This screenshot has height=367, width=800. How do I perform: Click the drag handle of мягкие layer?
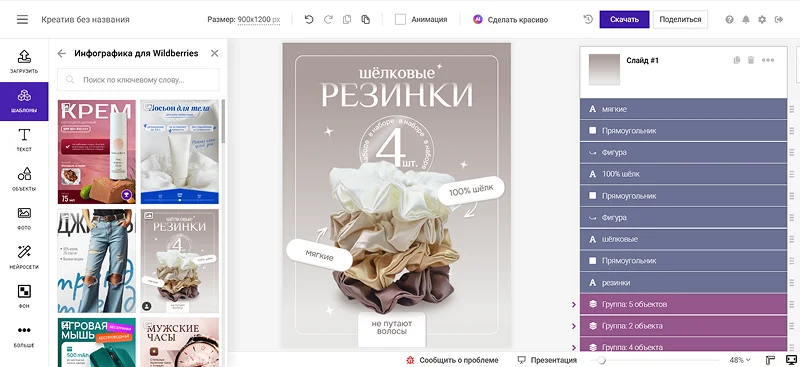(792, 109)
